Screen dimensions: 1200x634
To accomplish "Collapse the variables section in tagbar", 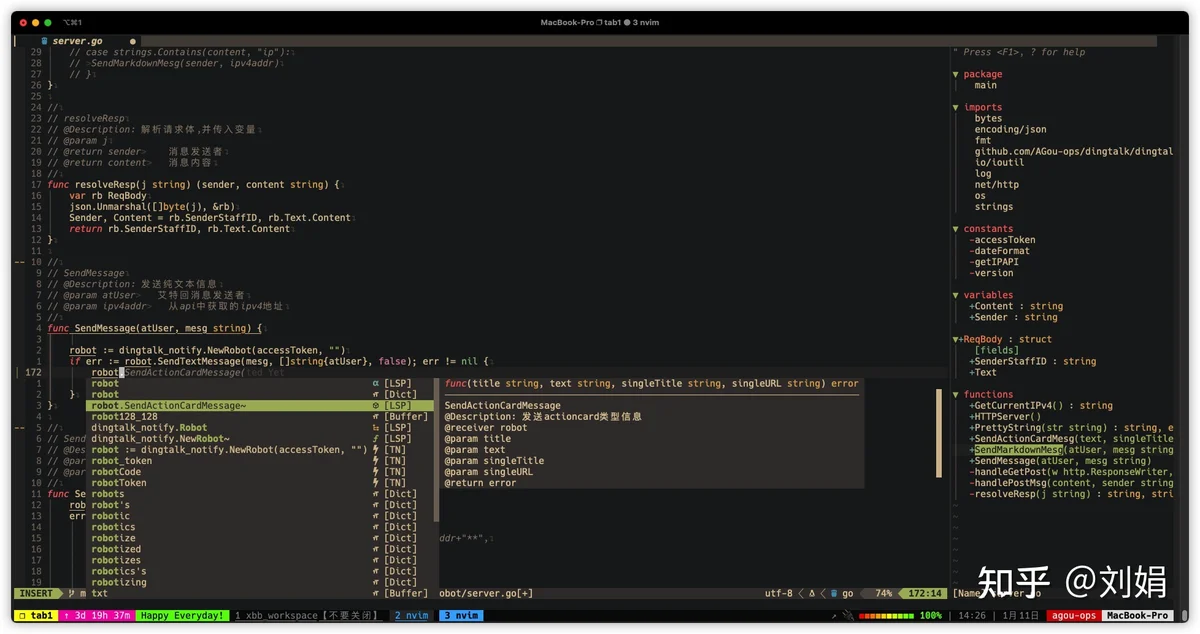I will pos(956,295).
